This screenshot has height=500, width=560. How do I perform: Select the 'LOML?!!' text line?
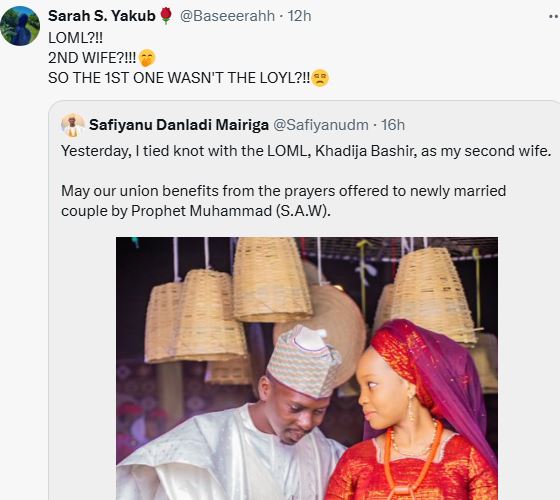coord(75,38)
